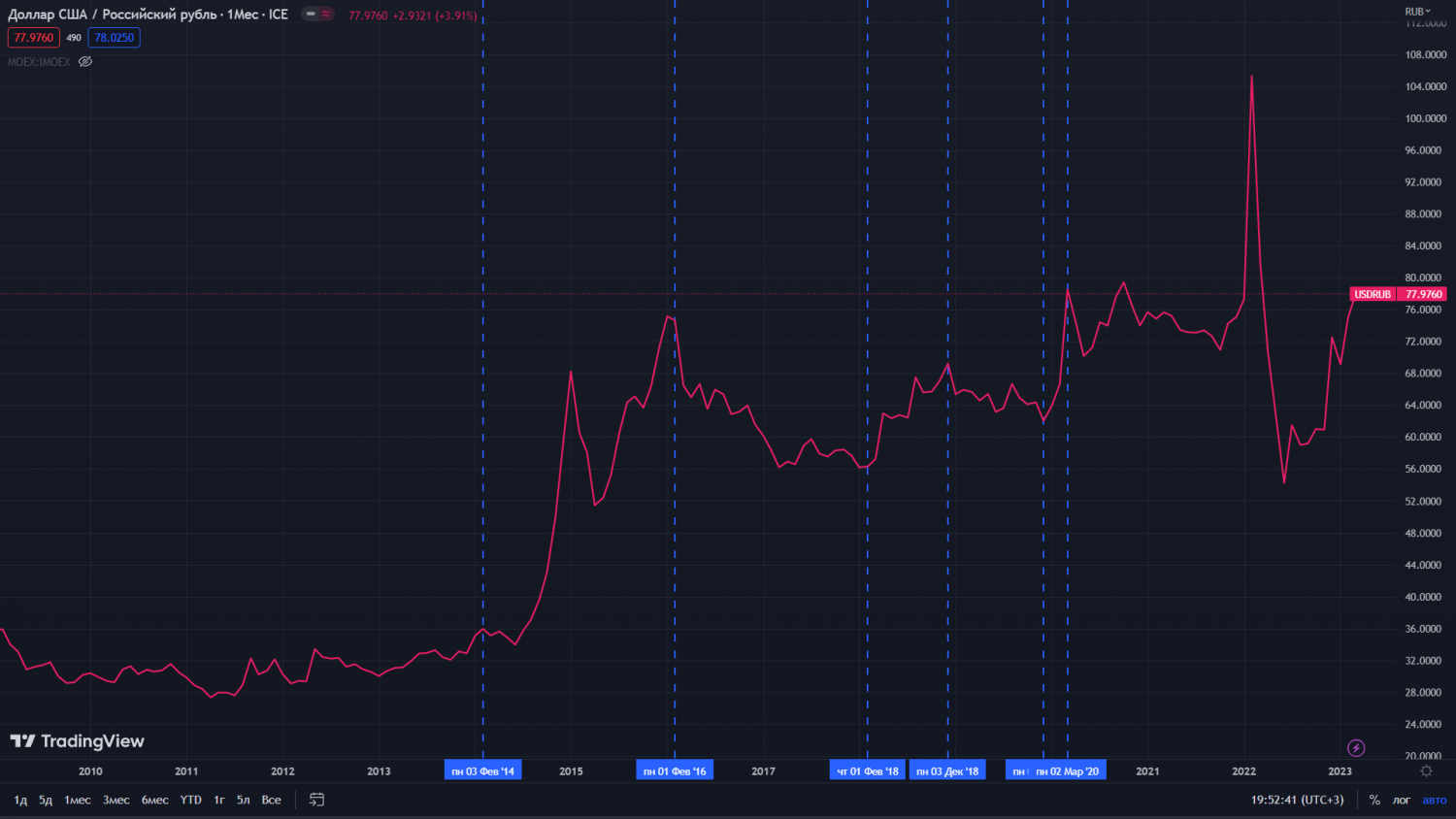
Task: Click the blue buy price 78.0250 button
Action: (x=115, y=38)
